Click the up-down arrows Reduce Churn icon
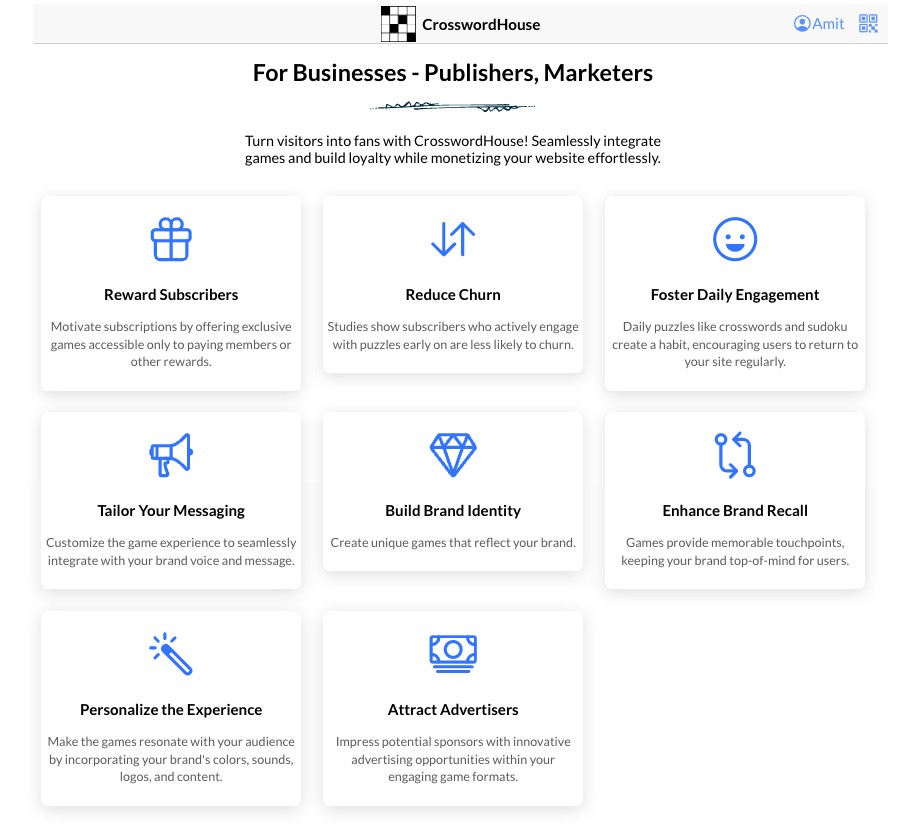Viewport: 907px width, 828px height. point(453,239)
